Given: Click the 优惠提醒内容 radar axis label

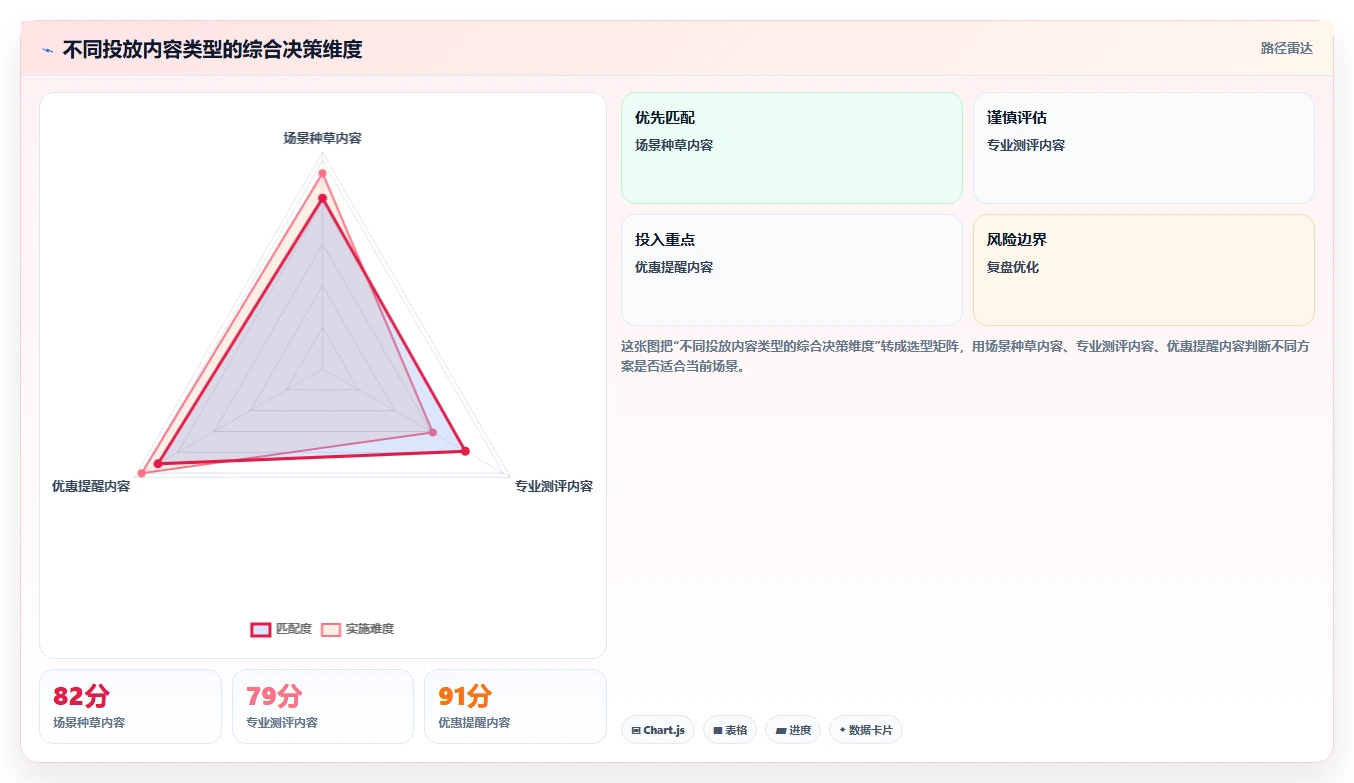Looking at the screenshot, I should [x=91, y=486].
